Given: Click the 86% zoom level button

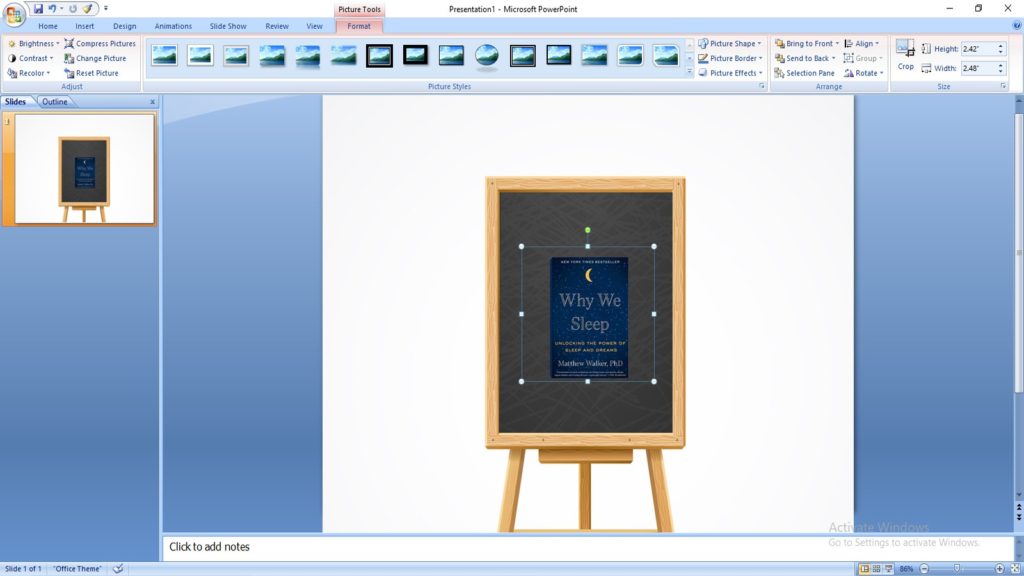Looking at the screenshot, I should pyautogui.click(x=906, y=569).
